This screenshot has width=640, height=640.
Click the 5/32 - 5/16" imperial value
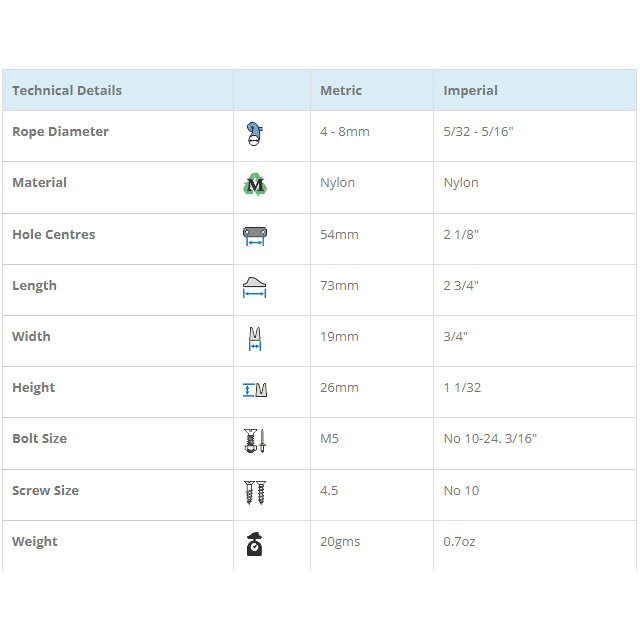[x=478, y=132]
